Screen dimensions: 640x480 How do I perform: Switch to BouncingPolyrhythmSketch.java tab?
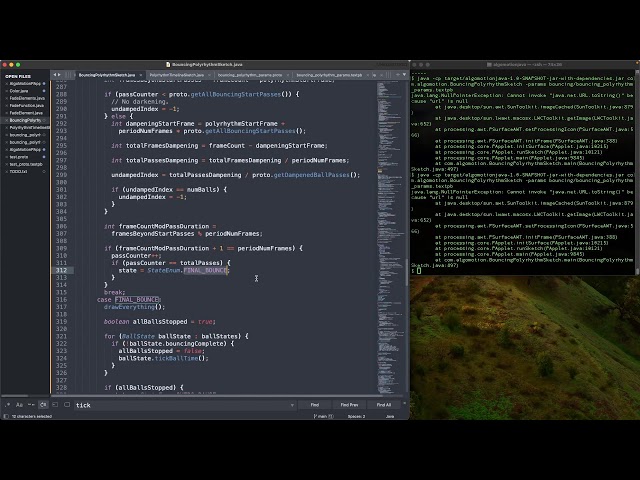tap(107, 75)
